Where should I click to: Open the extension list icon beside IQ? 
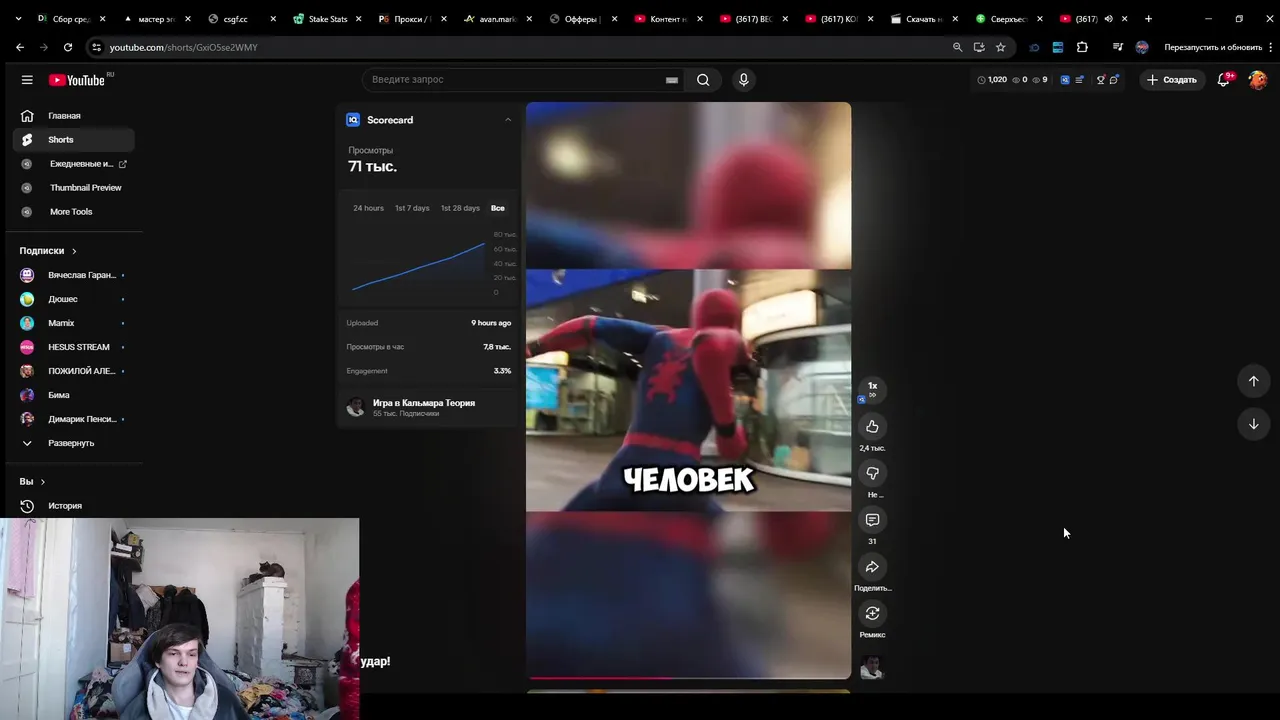coord(1080,80)
